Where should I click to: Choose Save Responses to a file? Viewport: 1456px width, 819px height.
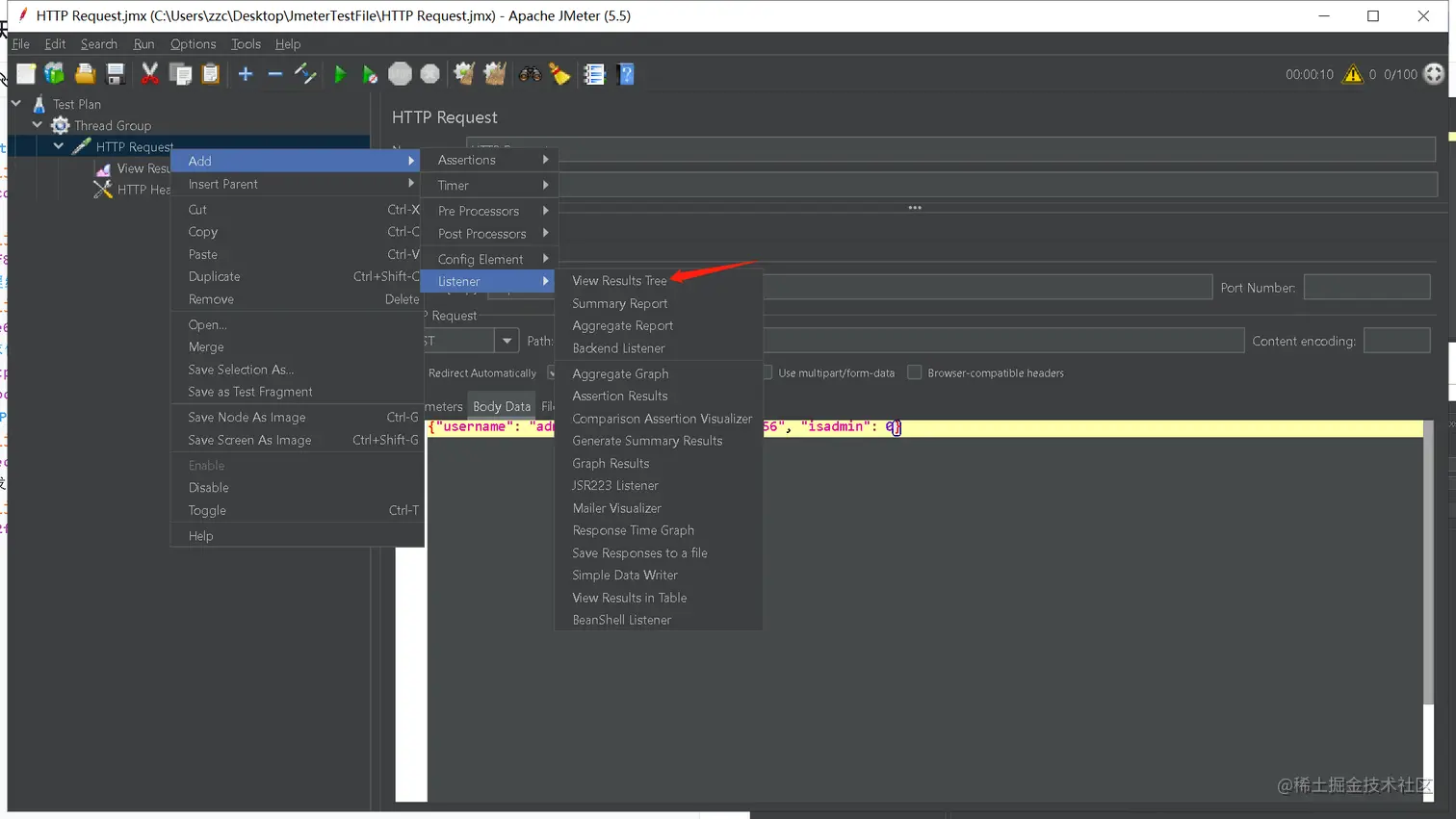pos(659,552)
